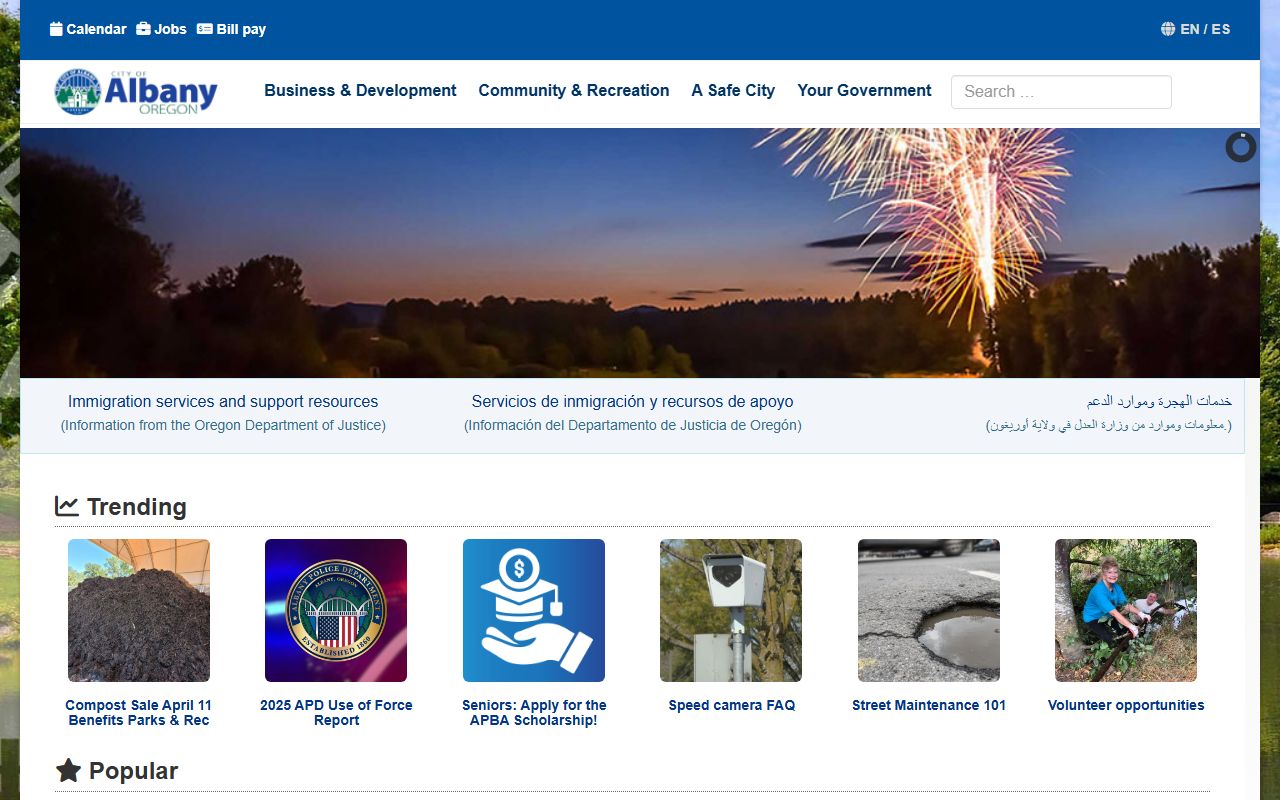The height and width of the screenshot is (800, 1280).
Task: Expand the Community & Recreation menu
Action: point(573,90)
